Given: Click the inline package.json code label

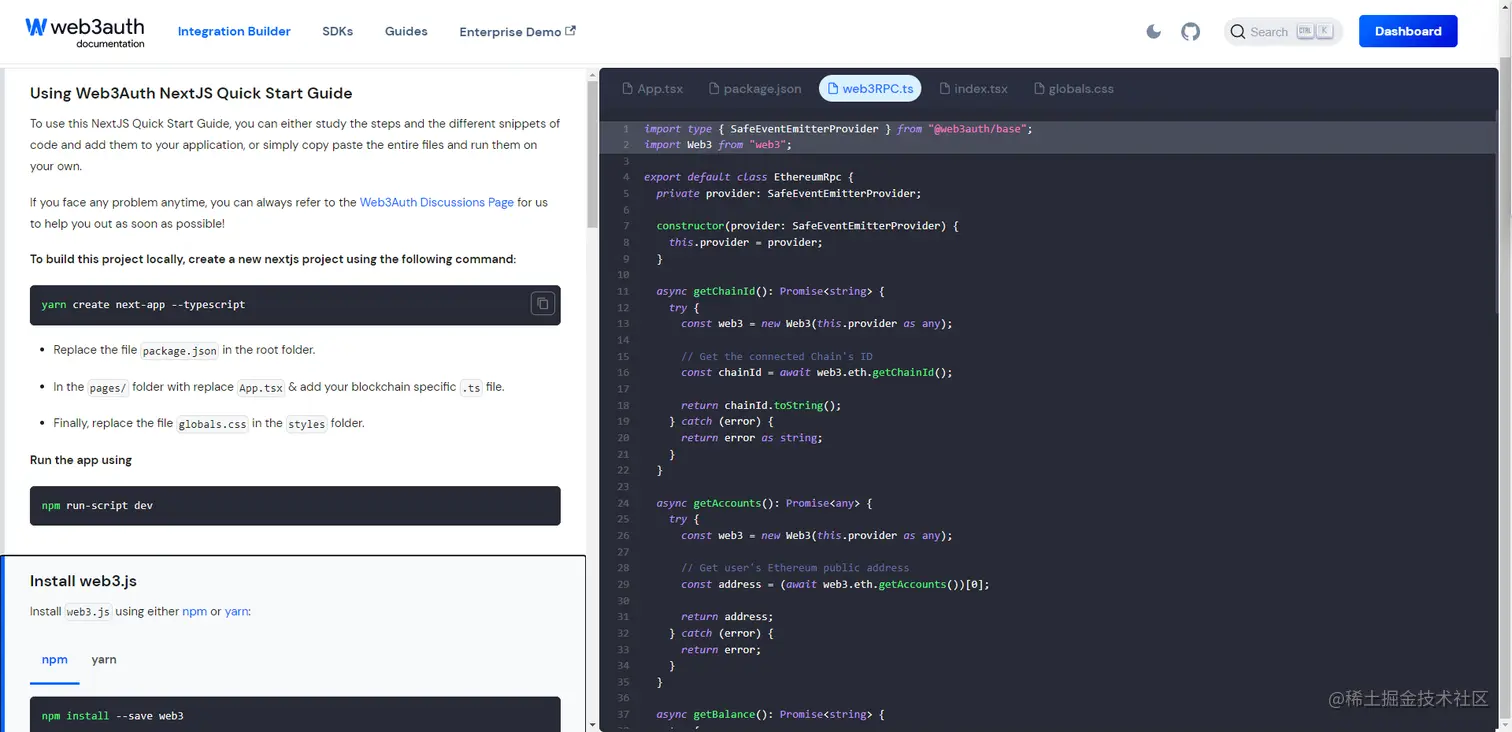Looking at the screenshot, I should pos(179,351).
